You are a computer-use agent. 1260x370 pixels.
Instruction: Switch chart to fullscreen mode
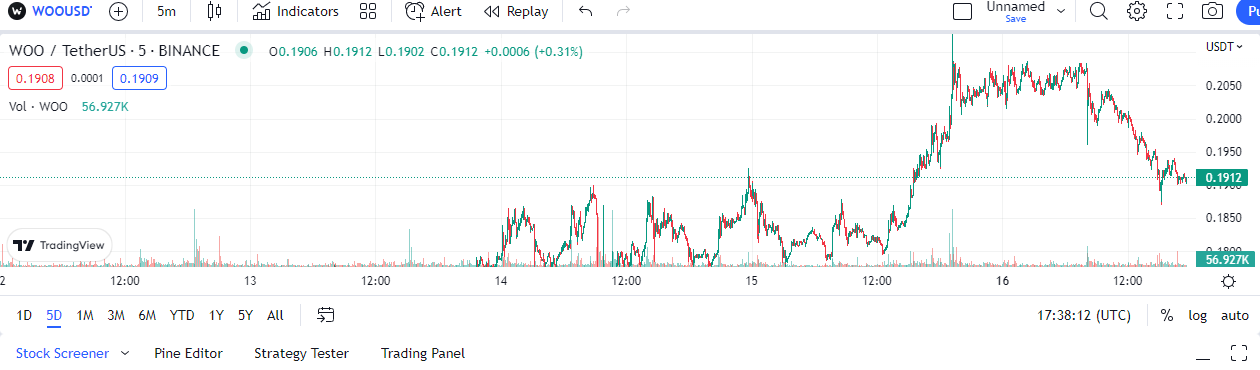click(x=1175, y=12)
